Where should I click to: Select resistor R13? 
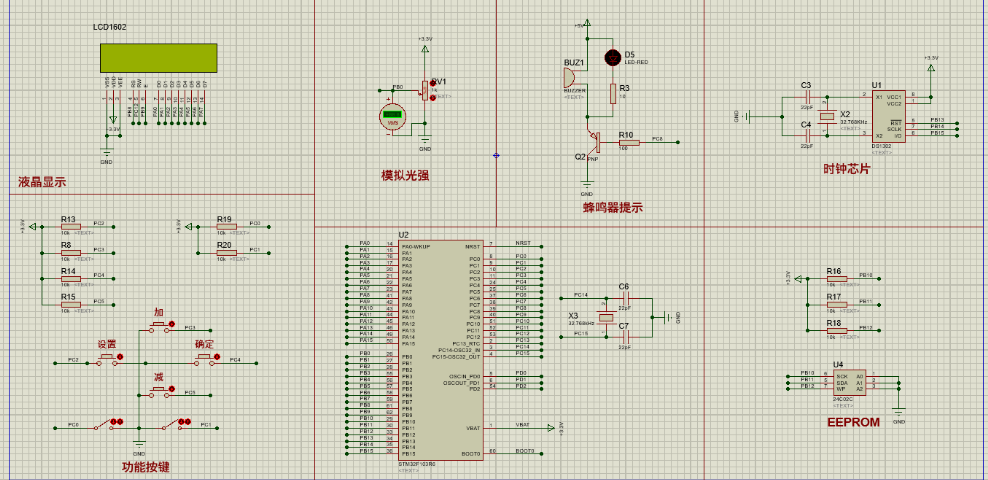pyautogui.click(x=71, y=225)
